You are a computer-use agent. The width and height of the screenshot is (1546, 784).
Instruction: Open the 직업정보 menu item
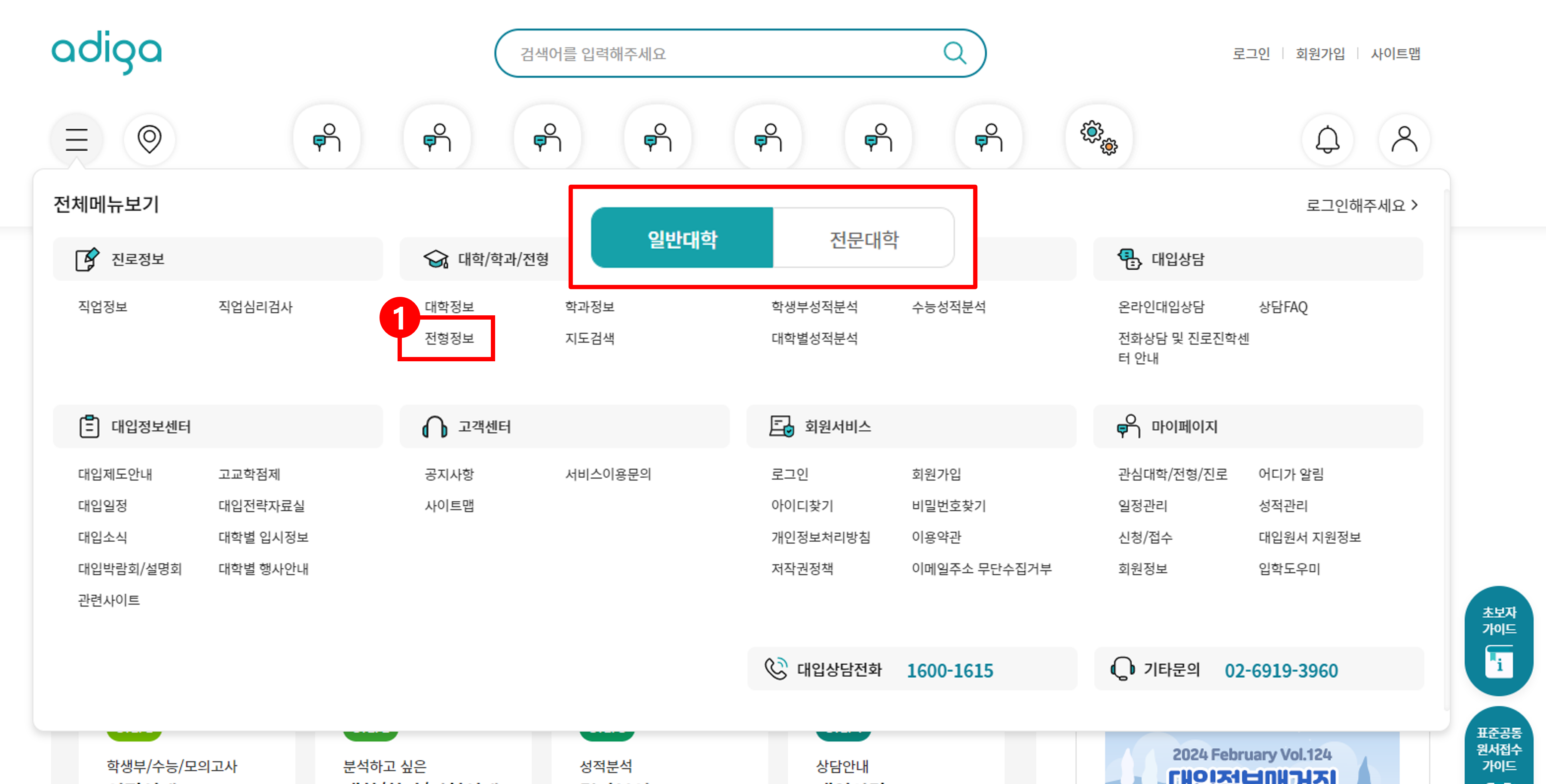click(103, 307)
